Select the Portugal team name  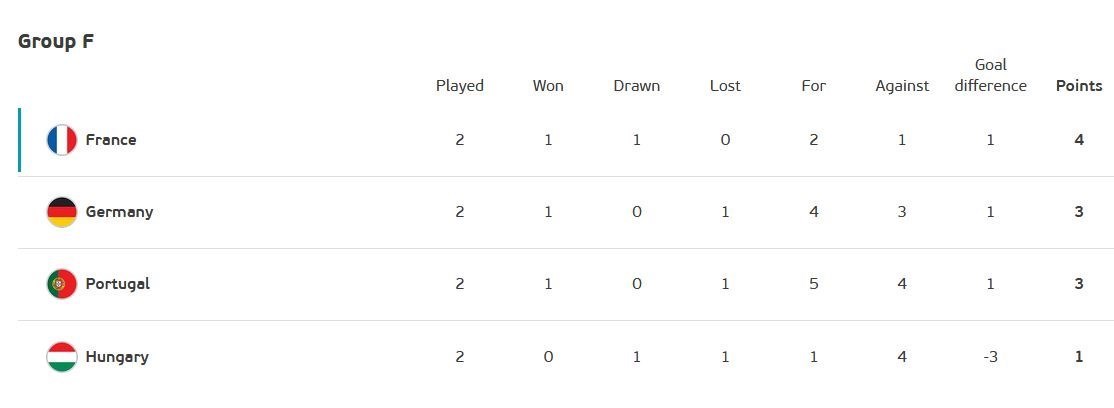click(118, 284)
